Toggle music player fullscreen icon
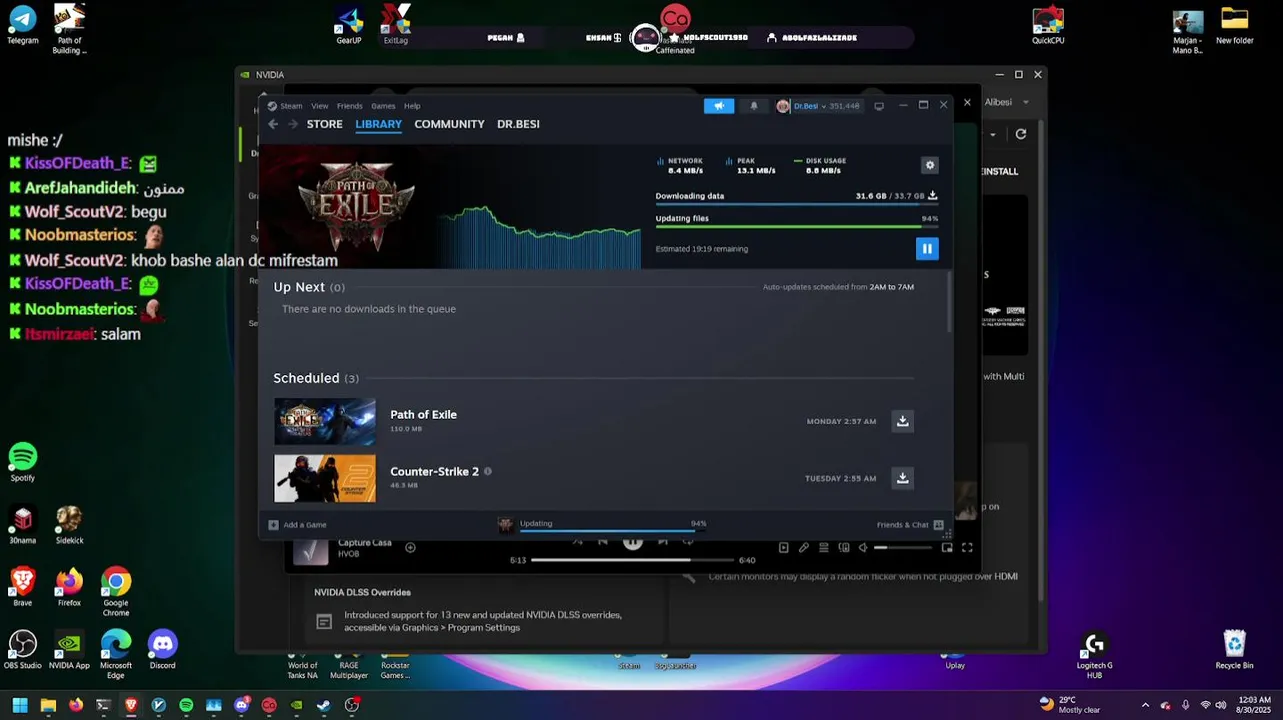The height and width of the screenshot is (720, 1283). [967, 548]
